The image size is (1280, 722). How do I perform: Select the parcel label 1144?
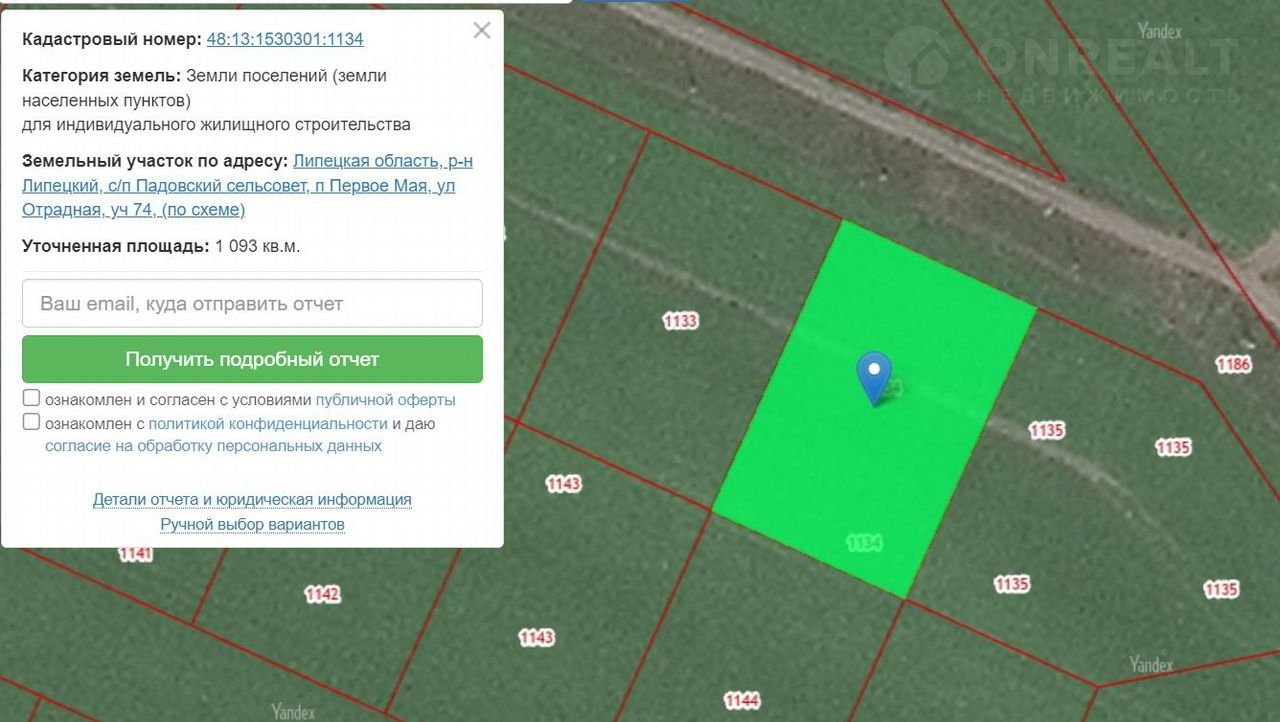pyautogui.click(x=742, y=700)
